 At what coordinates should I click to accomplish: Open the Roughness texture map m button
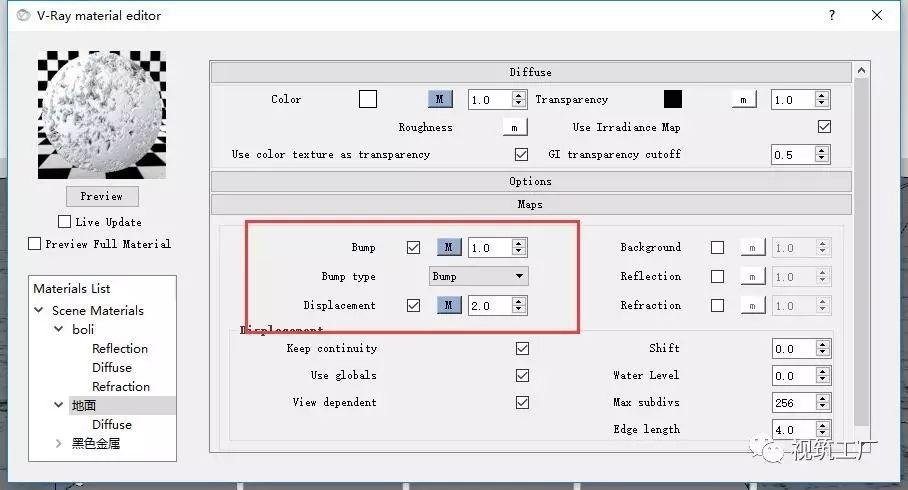coord(515,127)
